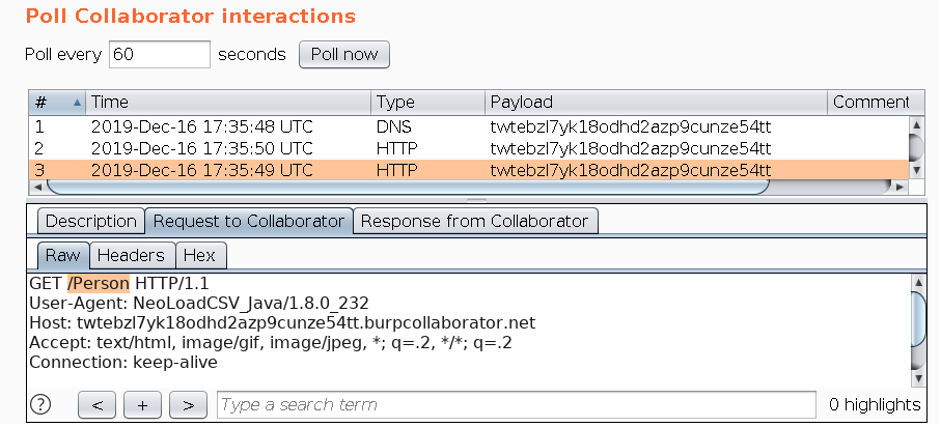Click the plus search options button
The image size is (939, 424).
click(142, 405)
